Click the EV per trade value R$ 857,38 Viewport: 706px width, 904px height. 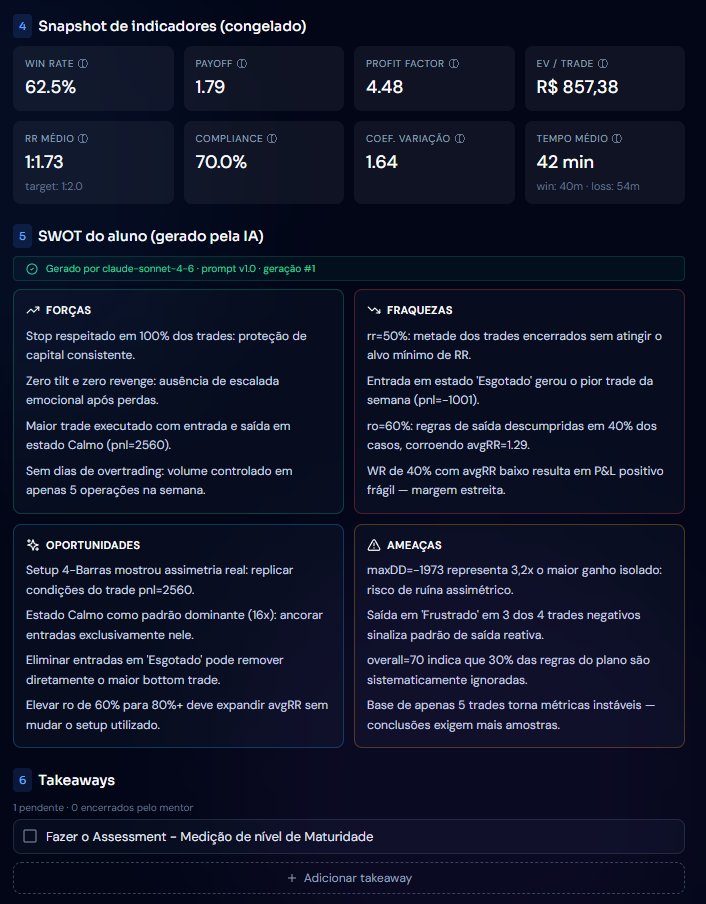pyautogui.click(x=577, y=87)
